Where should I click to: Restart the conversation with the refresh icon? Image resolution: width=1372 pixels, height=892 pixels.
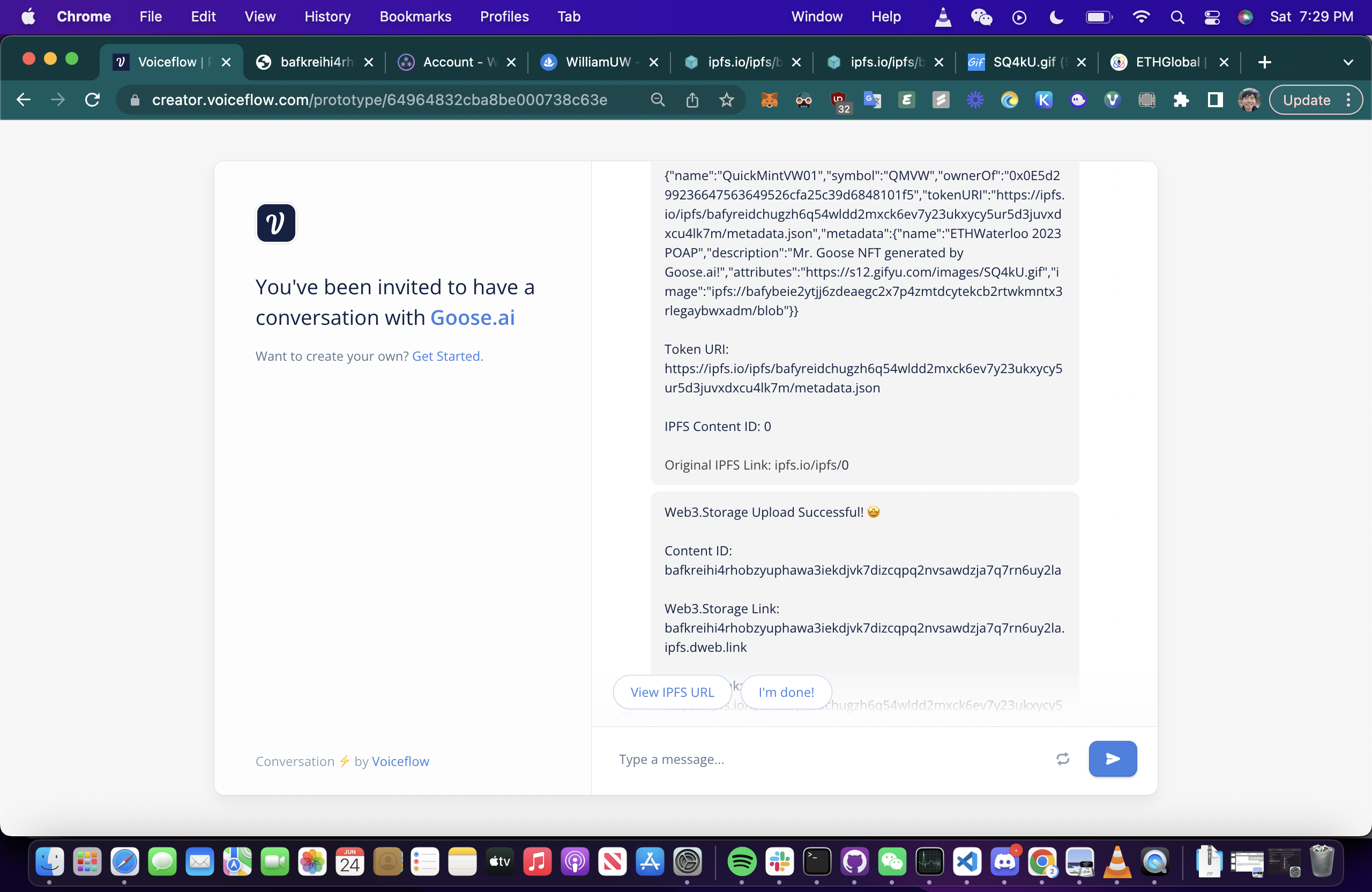click(x=1062, y=759)
